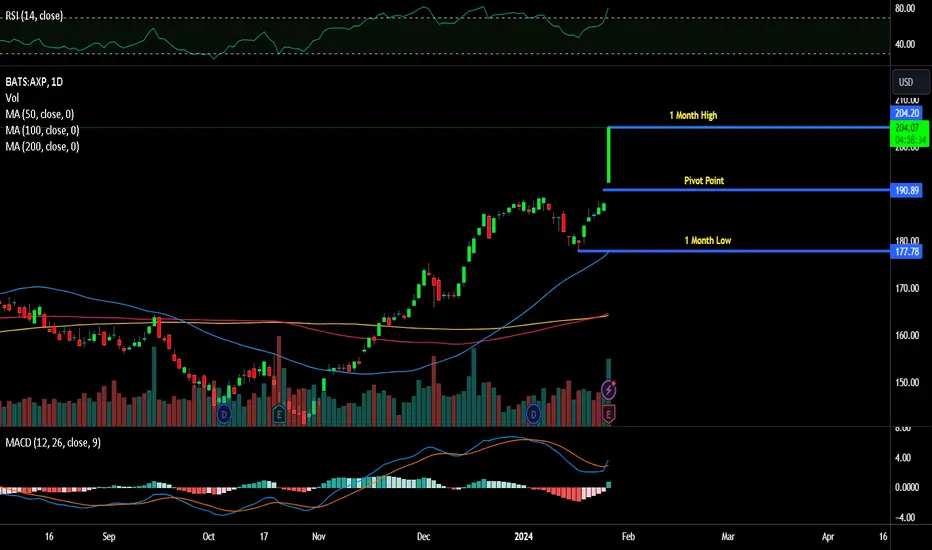Open the USD currency selector

(911, 82)
